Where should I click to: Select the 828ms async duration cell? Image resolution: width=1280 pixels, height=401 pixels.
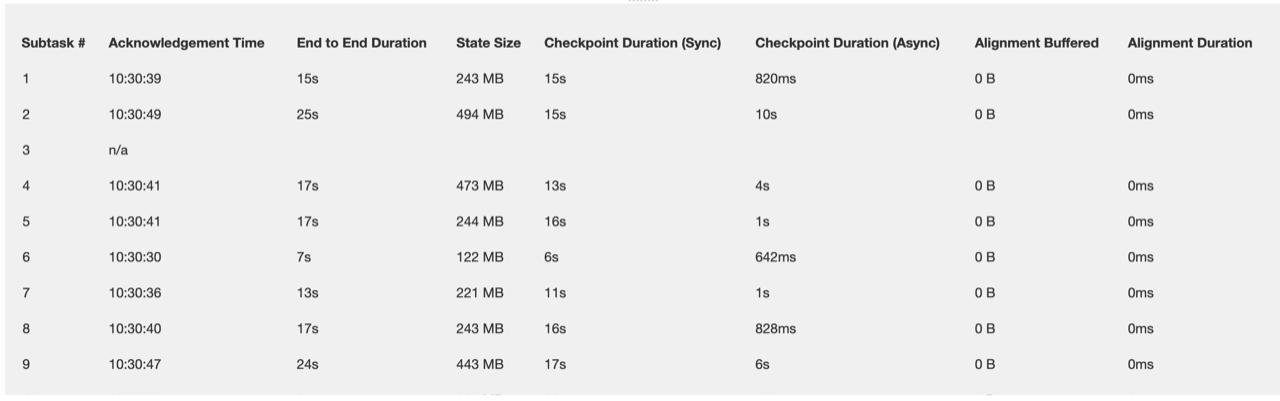(775, 329)
